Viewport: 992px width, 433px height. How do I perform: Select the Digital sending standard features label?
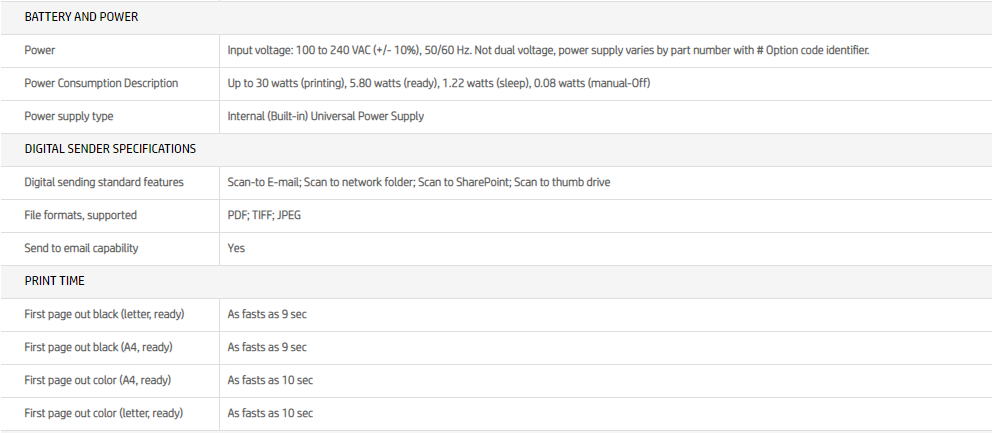104,182
